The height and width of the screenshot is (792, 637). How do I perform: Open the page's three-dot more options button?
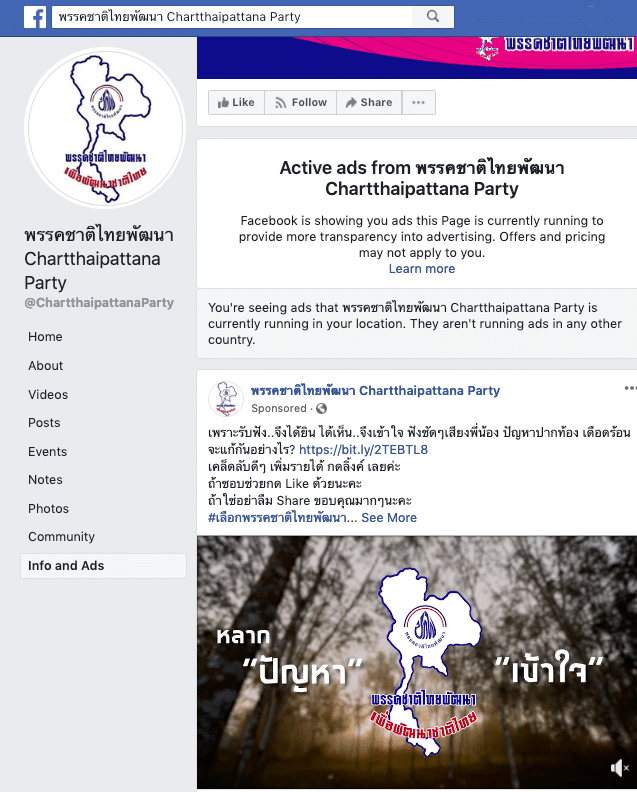click(x=418, y=103)
